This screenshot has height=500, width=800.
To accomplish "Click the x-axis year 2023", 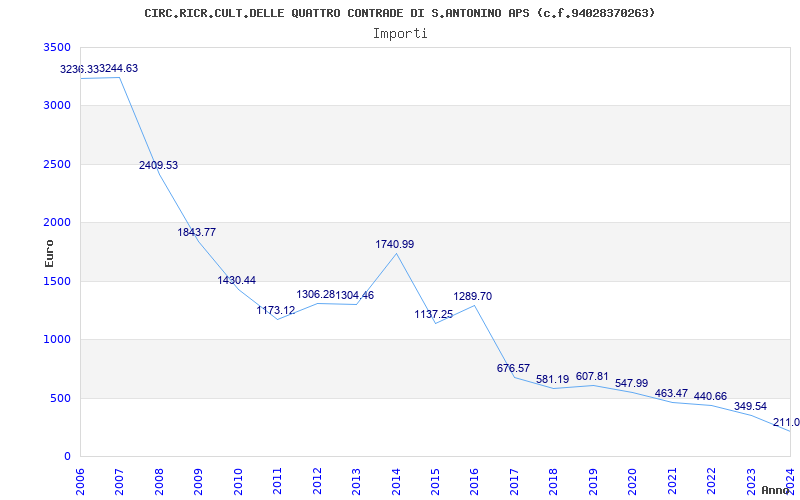I will 751,482.
